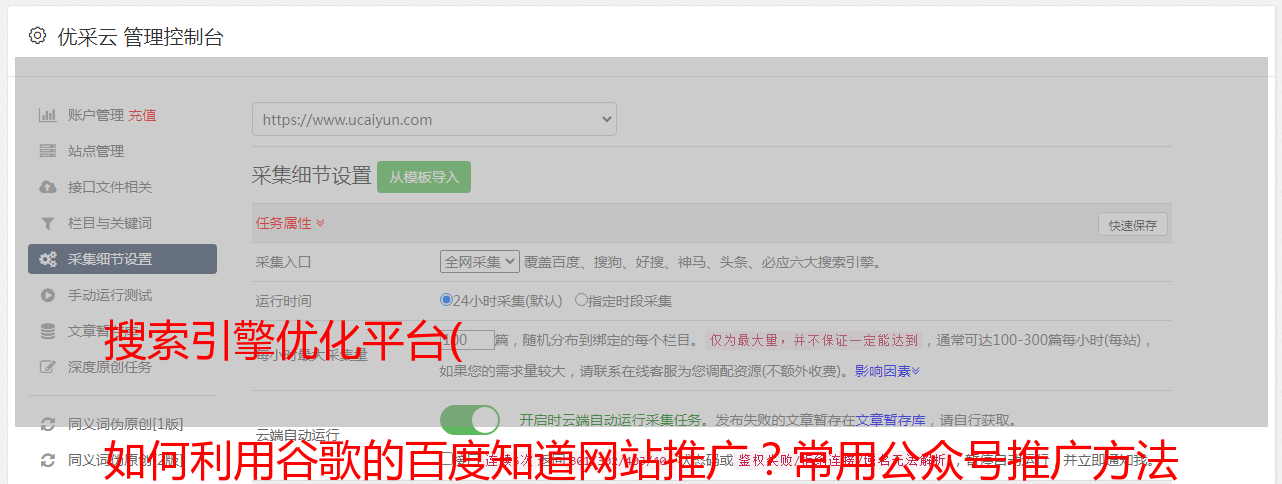Click the play icon for 手动运行测试
Viewport: 1282px width, 484px height.
pyautogui.click(x=47, y=295)
